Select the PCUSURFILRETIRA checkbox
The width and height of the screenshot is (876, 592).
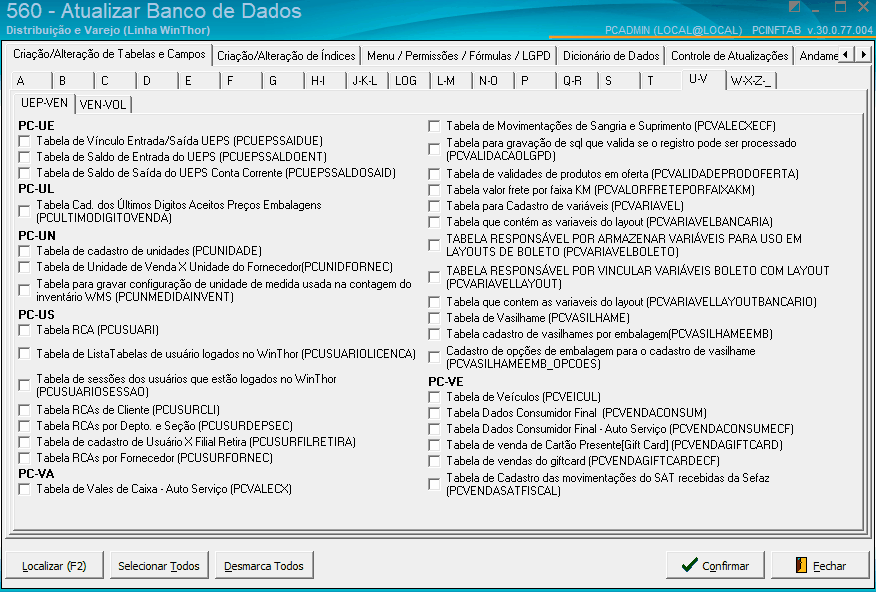click(x=24, y=442)
